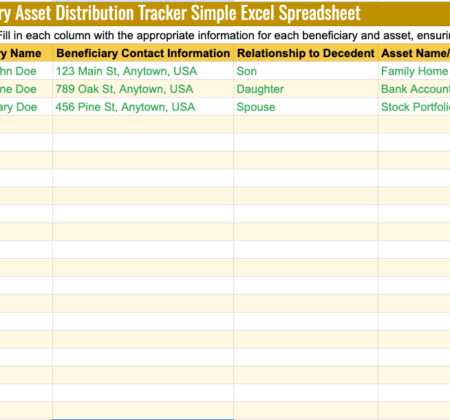Select the 'Spouse' relationship cell
The image size is (450, 420).
point(306,107)
